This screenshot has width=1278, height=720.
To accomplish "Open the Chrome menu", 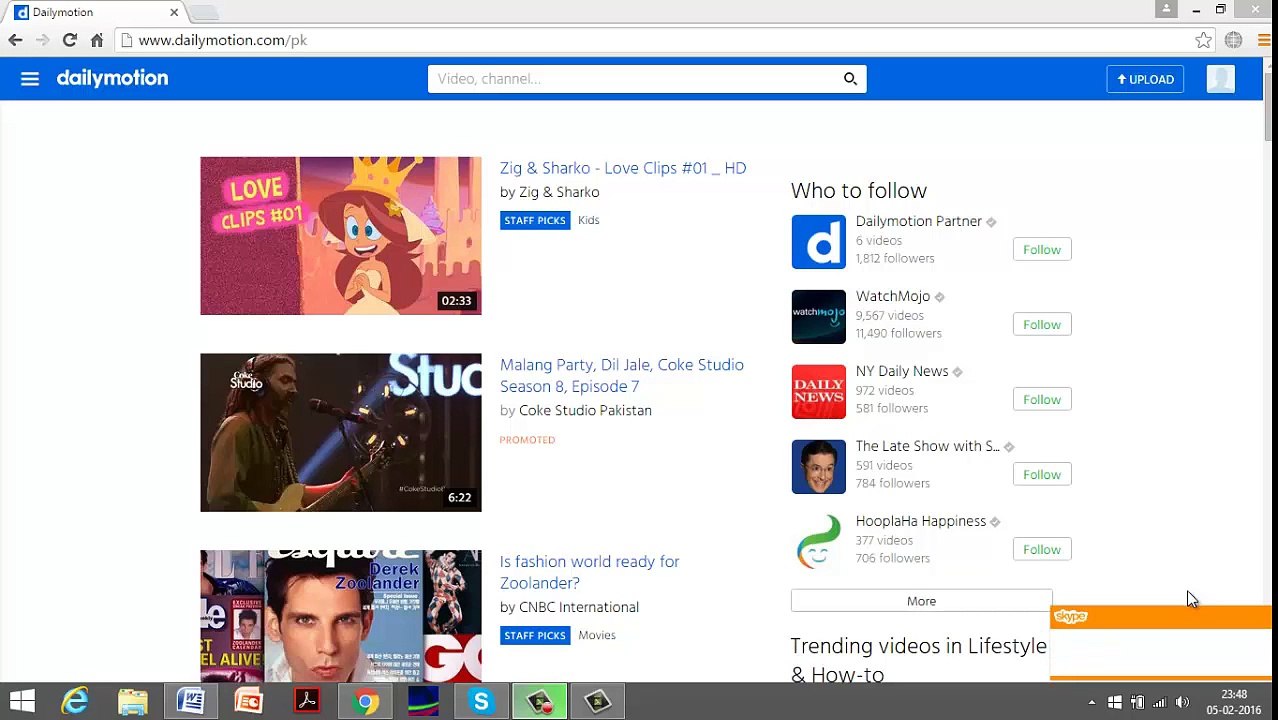I will [1265, 40].
